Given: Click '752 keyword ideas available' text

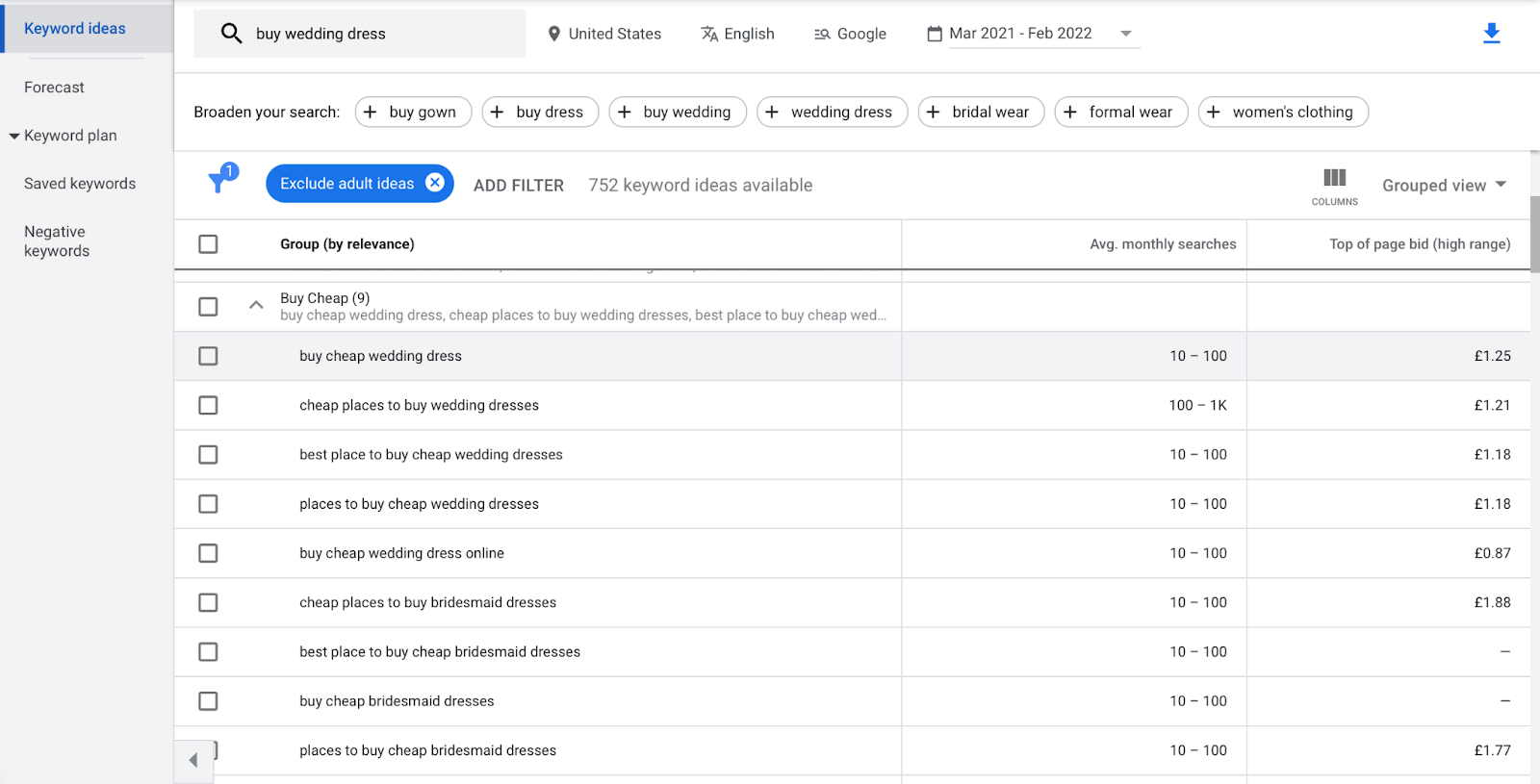Looking at the screenshot, I should pos(701,186).
